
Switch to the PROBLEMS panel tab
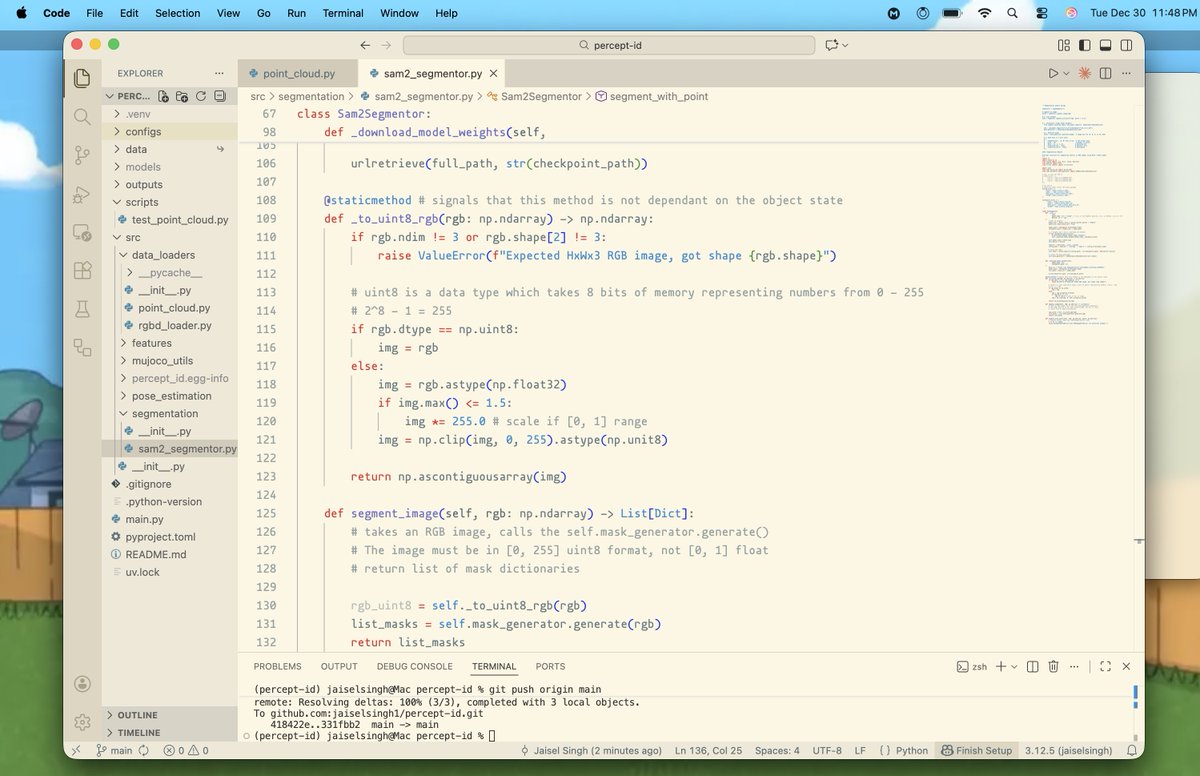[x=277, y=666]
